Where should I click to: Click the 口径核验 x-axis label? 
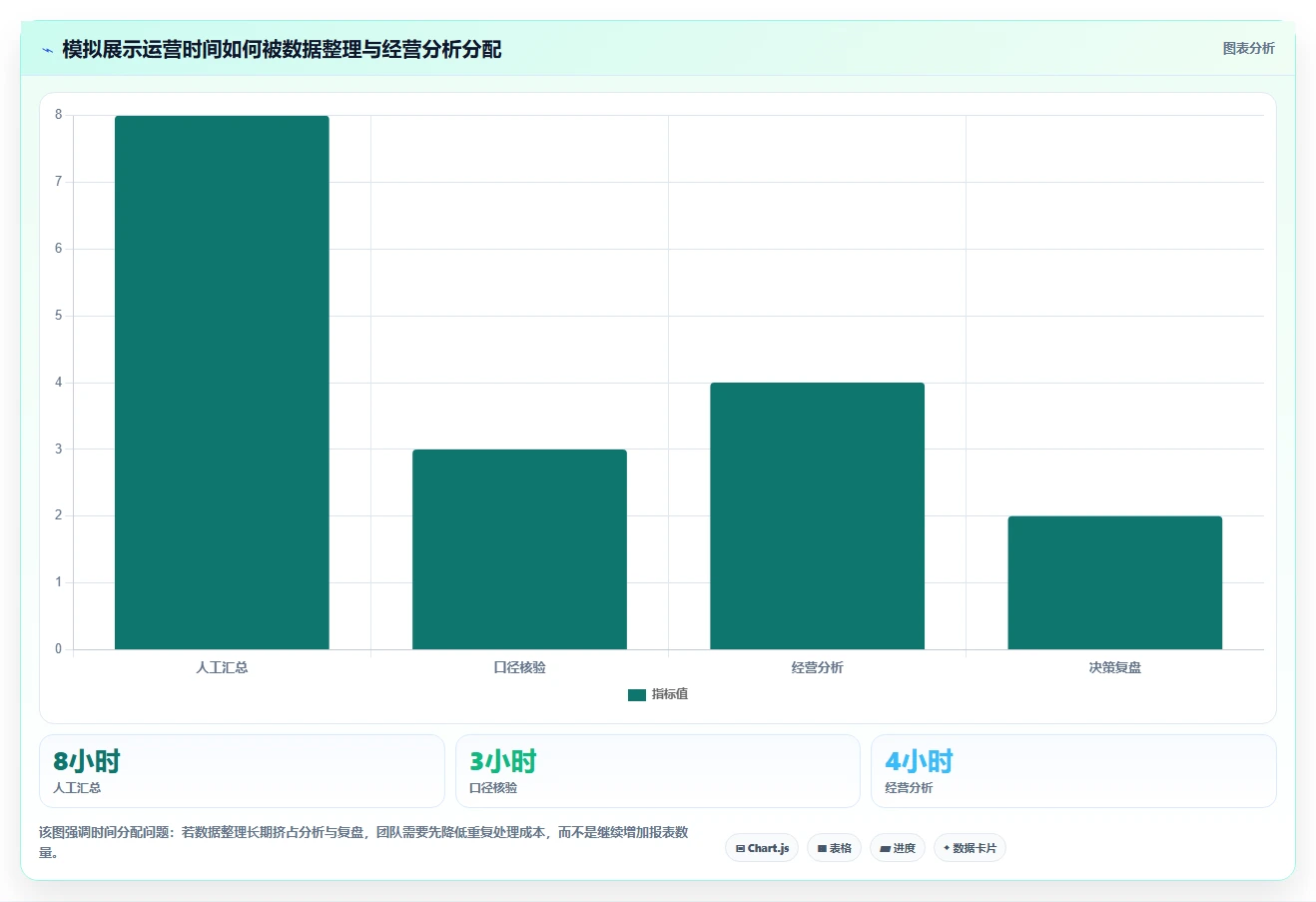click(519, 667)
